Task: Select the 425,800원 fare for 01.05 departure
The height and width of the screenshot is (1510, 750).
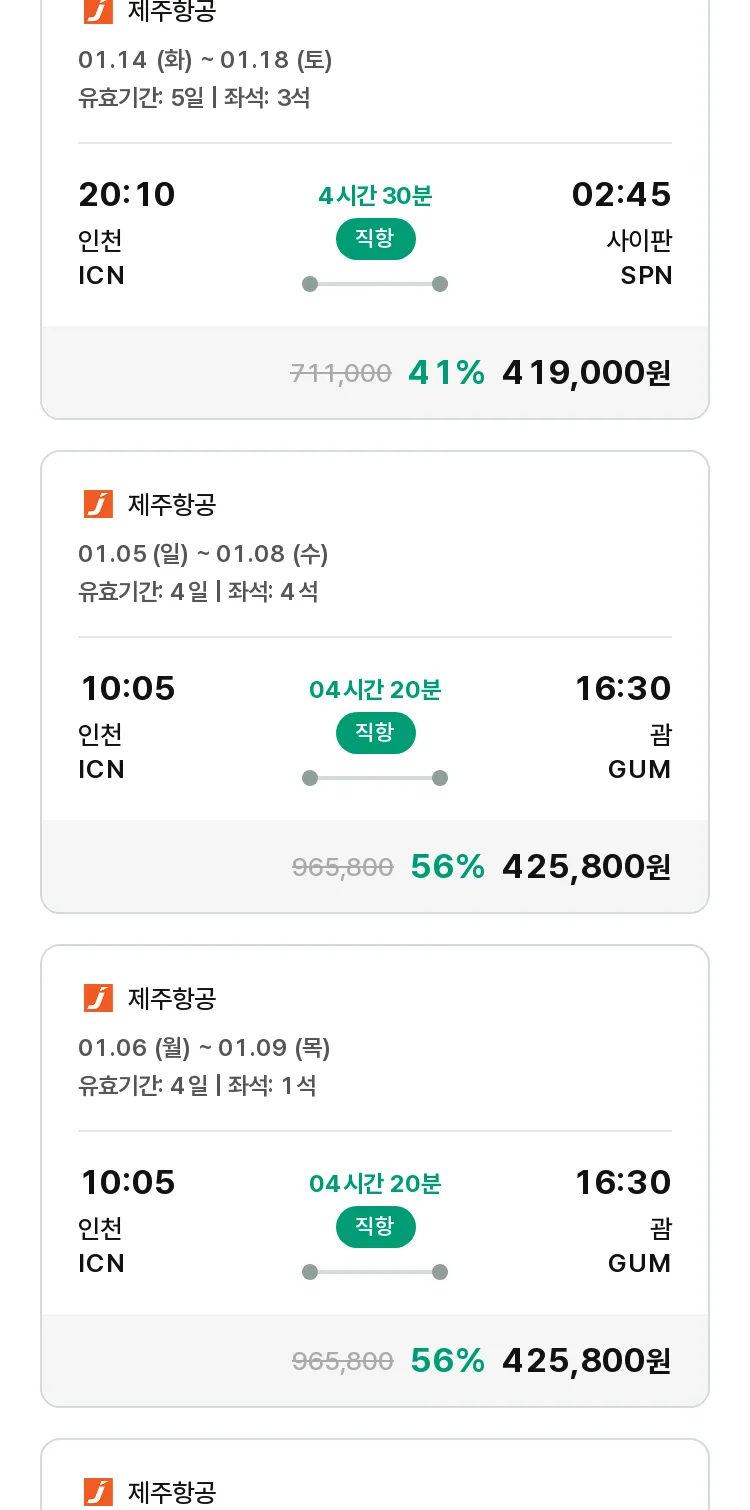Action: pyautogui.click(x=587, y=866)
